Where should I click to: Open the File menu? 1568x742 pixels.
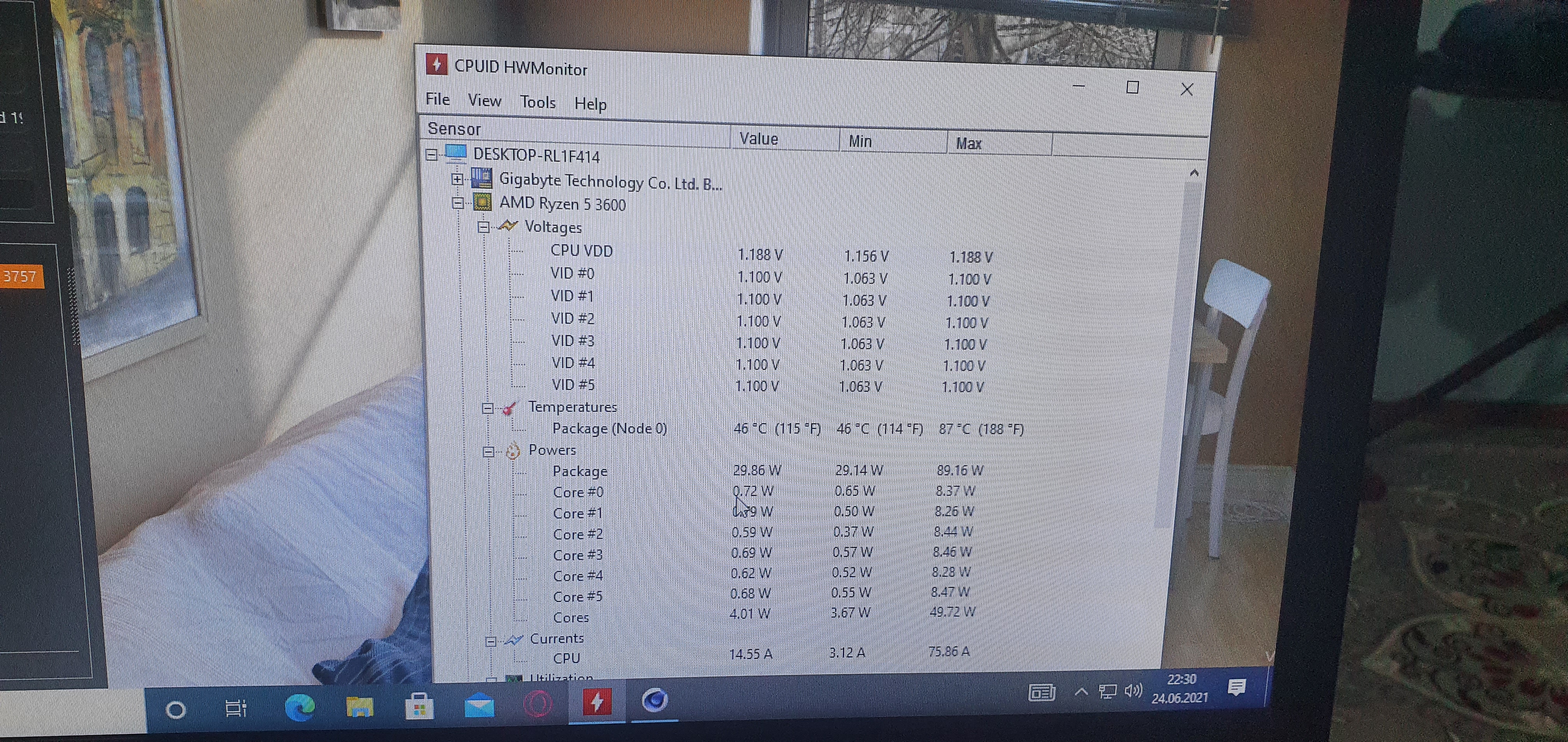[437, 99]
